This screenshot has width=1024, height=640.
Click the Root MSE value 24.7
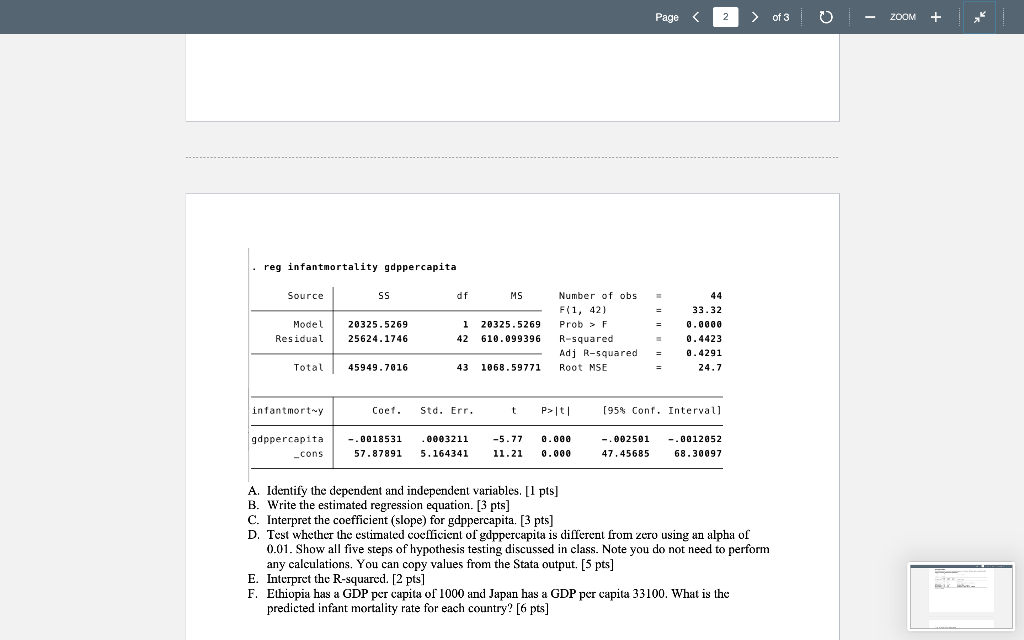tap(712, 367)
